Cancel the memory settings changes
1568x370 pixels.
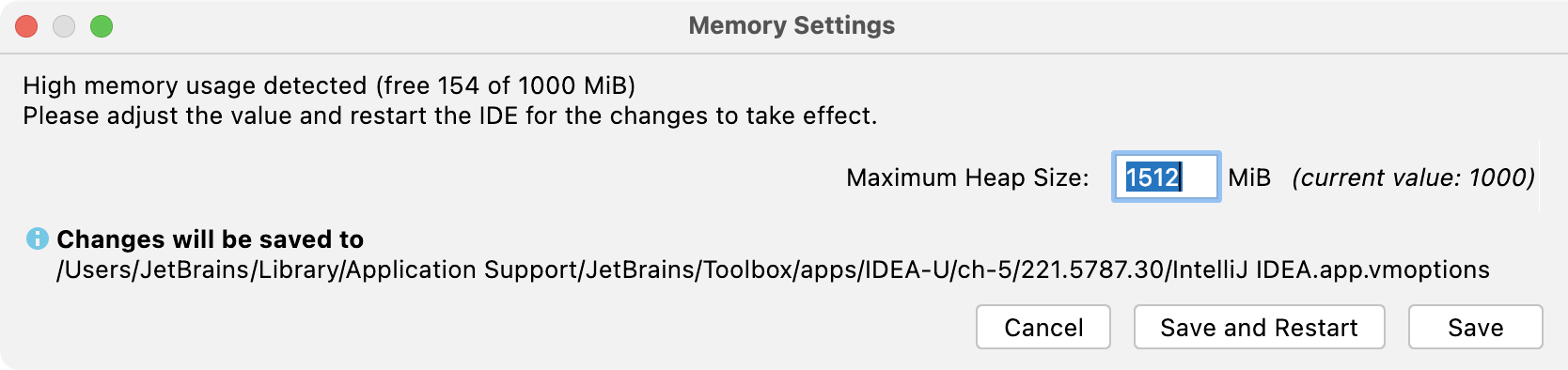(1043, 327)
